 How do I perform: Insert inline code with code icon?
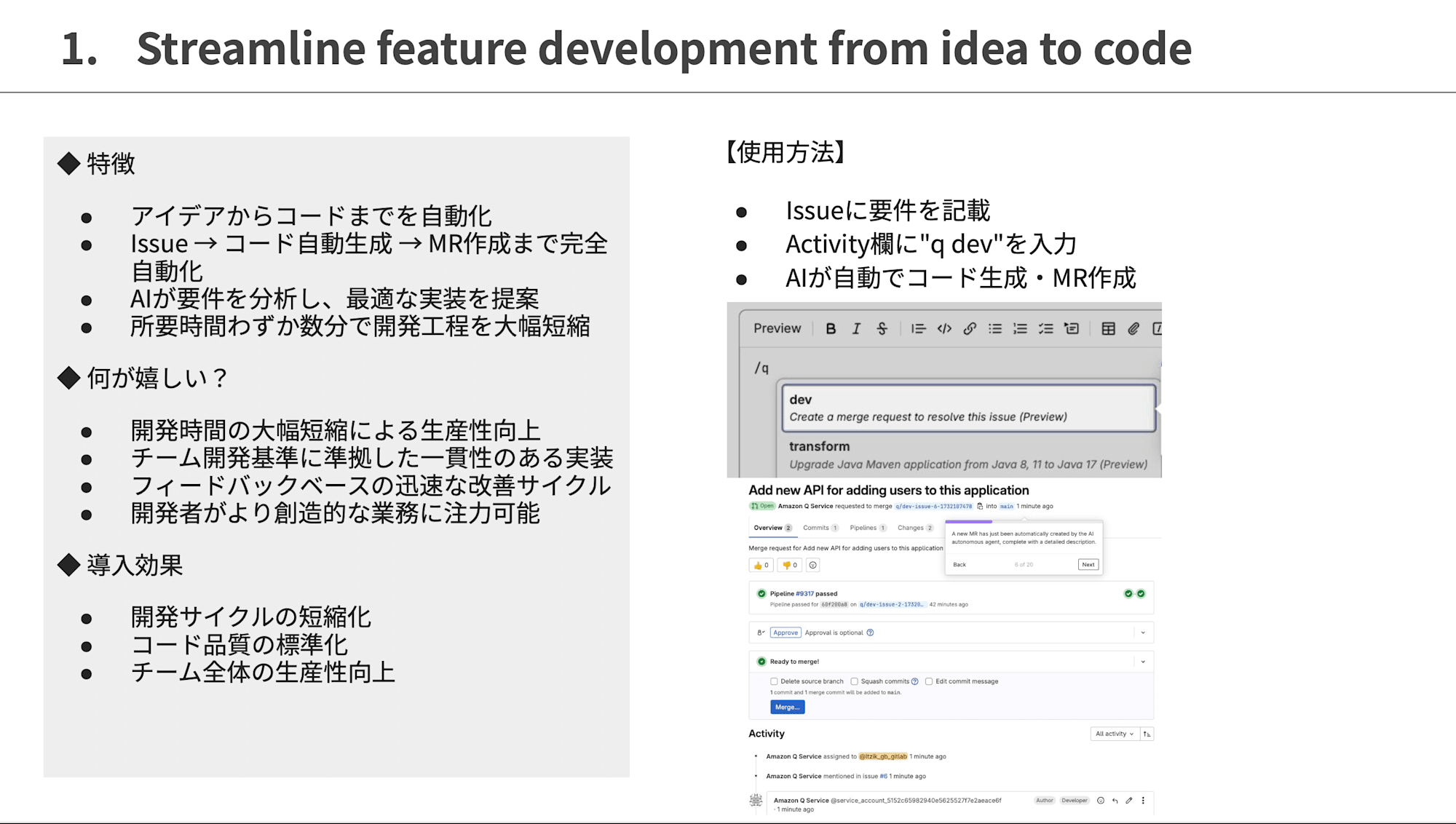(944, 329)
